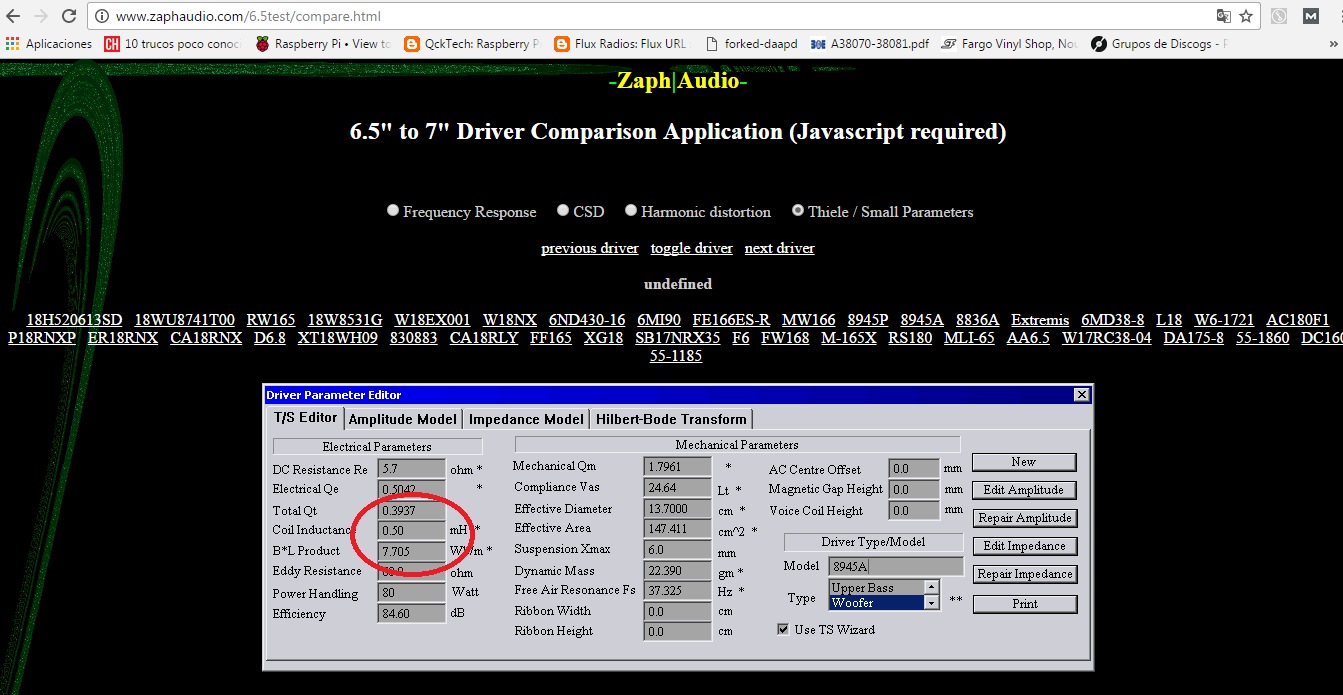Toggle the Use TS Wizard checkbox

coord(783,630)
